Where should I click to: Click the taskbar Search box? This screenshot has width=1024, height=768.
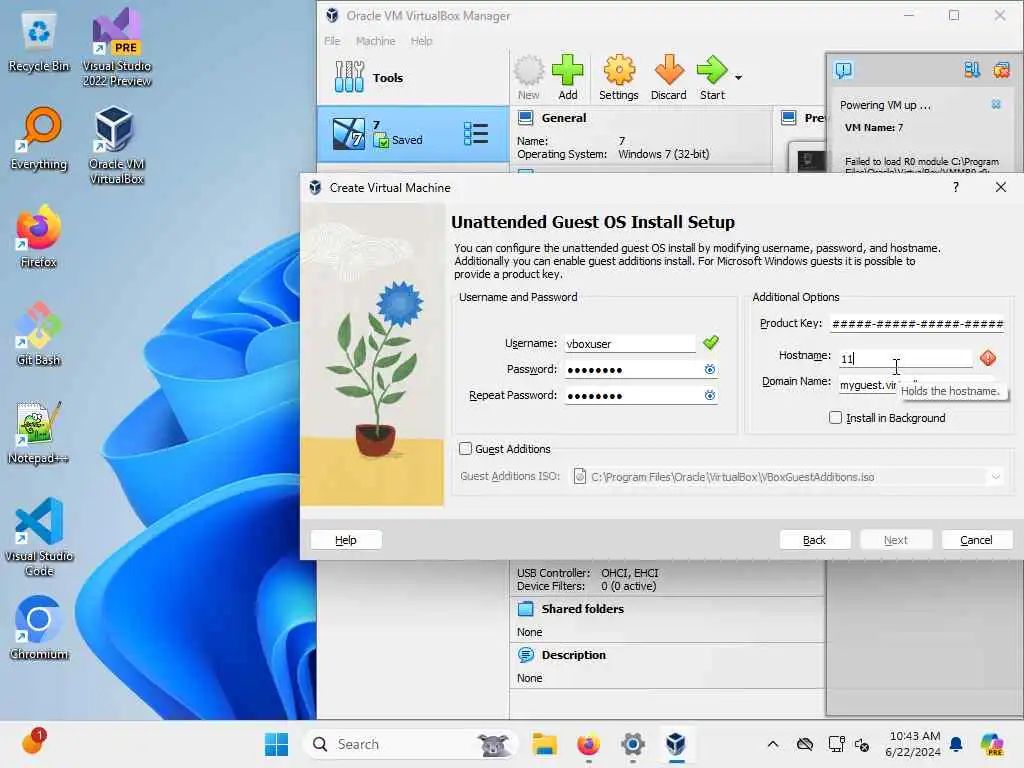(x=410, y=744)
